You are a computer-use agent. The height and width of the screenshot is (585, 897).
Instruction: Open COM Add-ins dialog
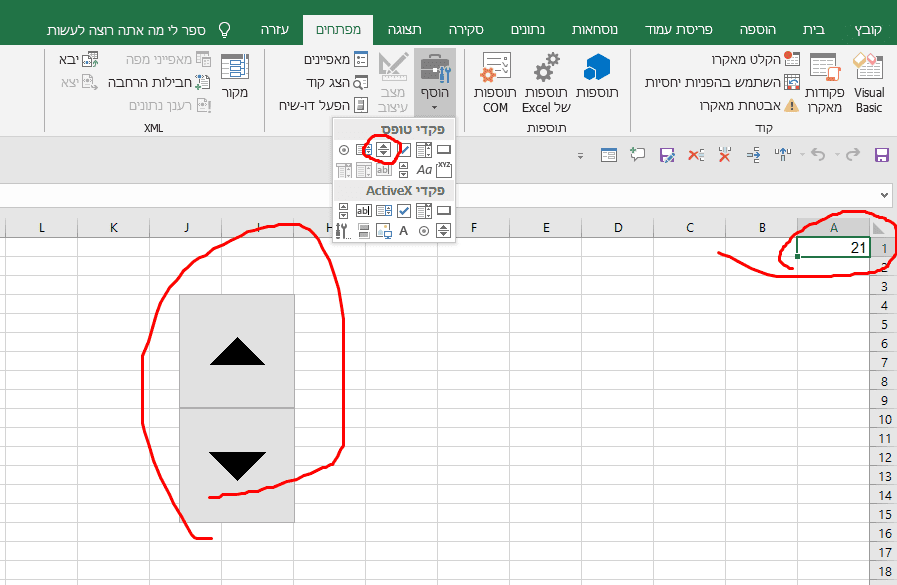click(495, 83)
